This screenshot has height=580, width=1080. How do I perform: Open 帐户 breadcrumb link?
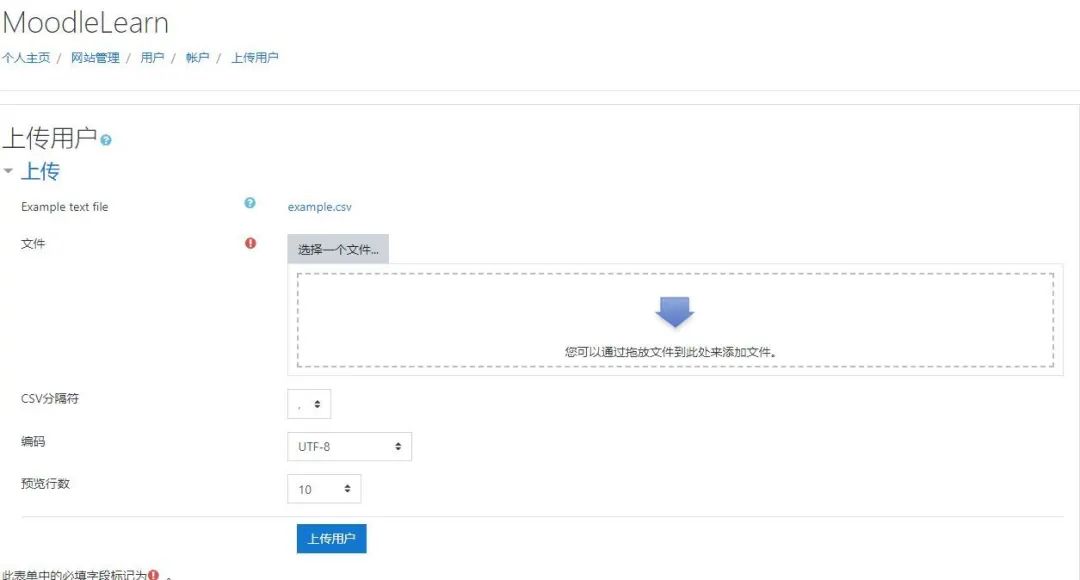(x=197, y=58)
